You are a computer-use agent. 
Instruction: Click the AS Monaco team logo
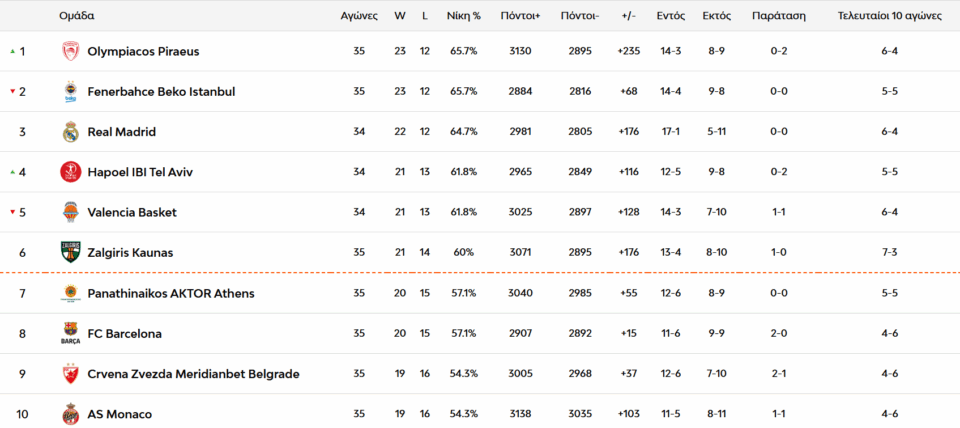pos(70,414)
